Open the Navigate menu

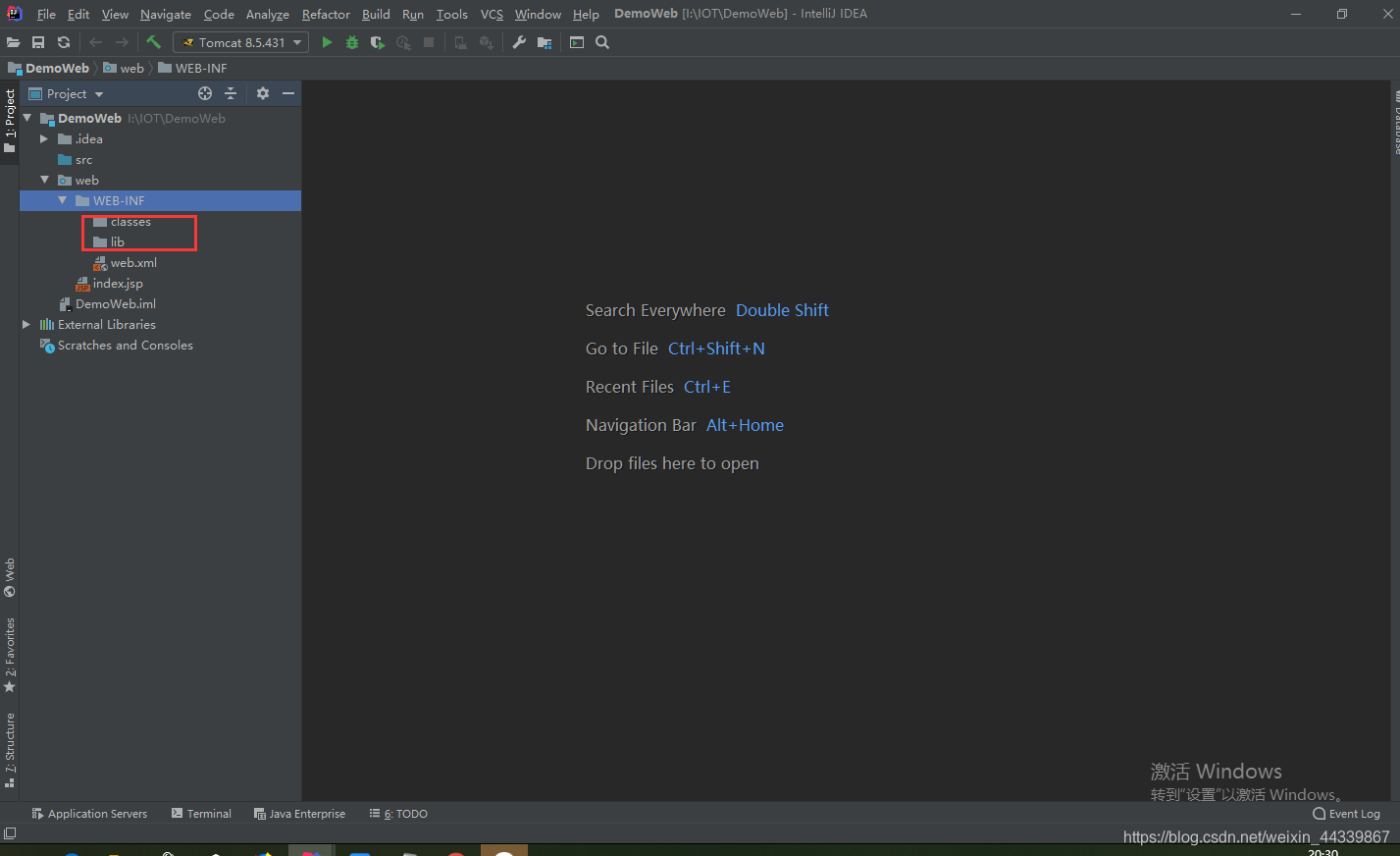tap(166, 14)
